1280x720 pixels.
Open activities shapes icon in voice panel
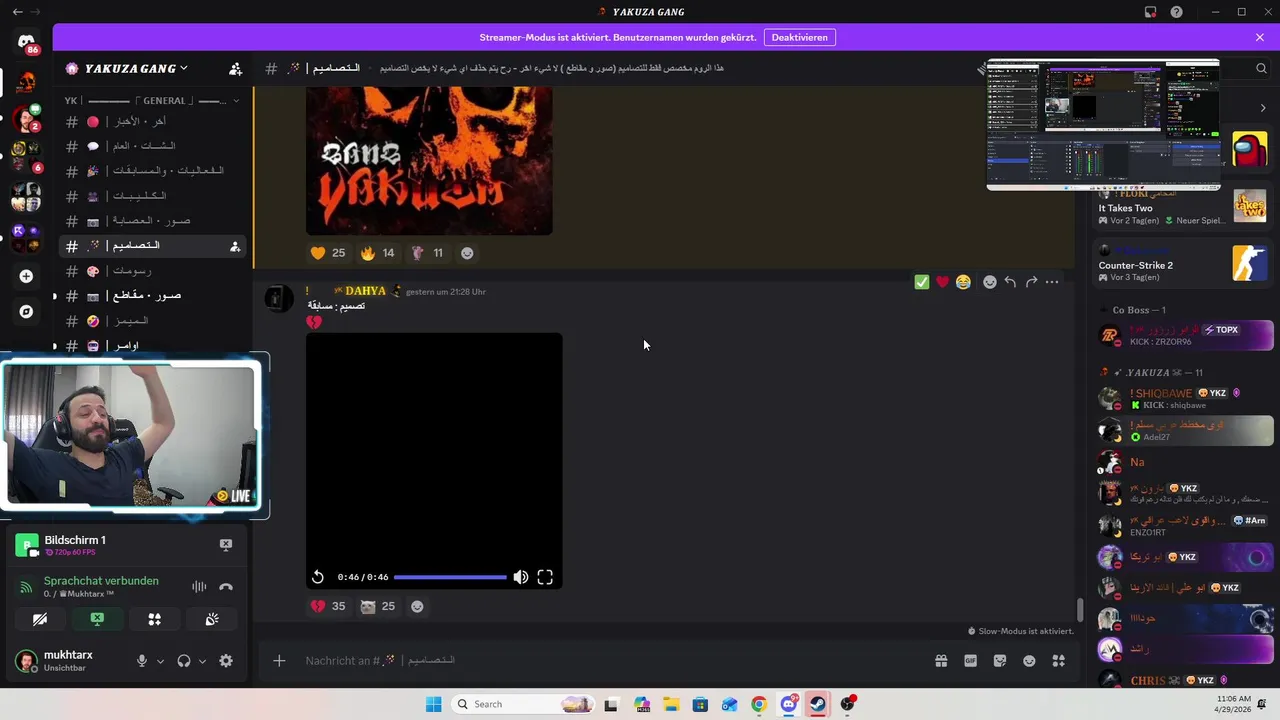point(155,619)
